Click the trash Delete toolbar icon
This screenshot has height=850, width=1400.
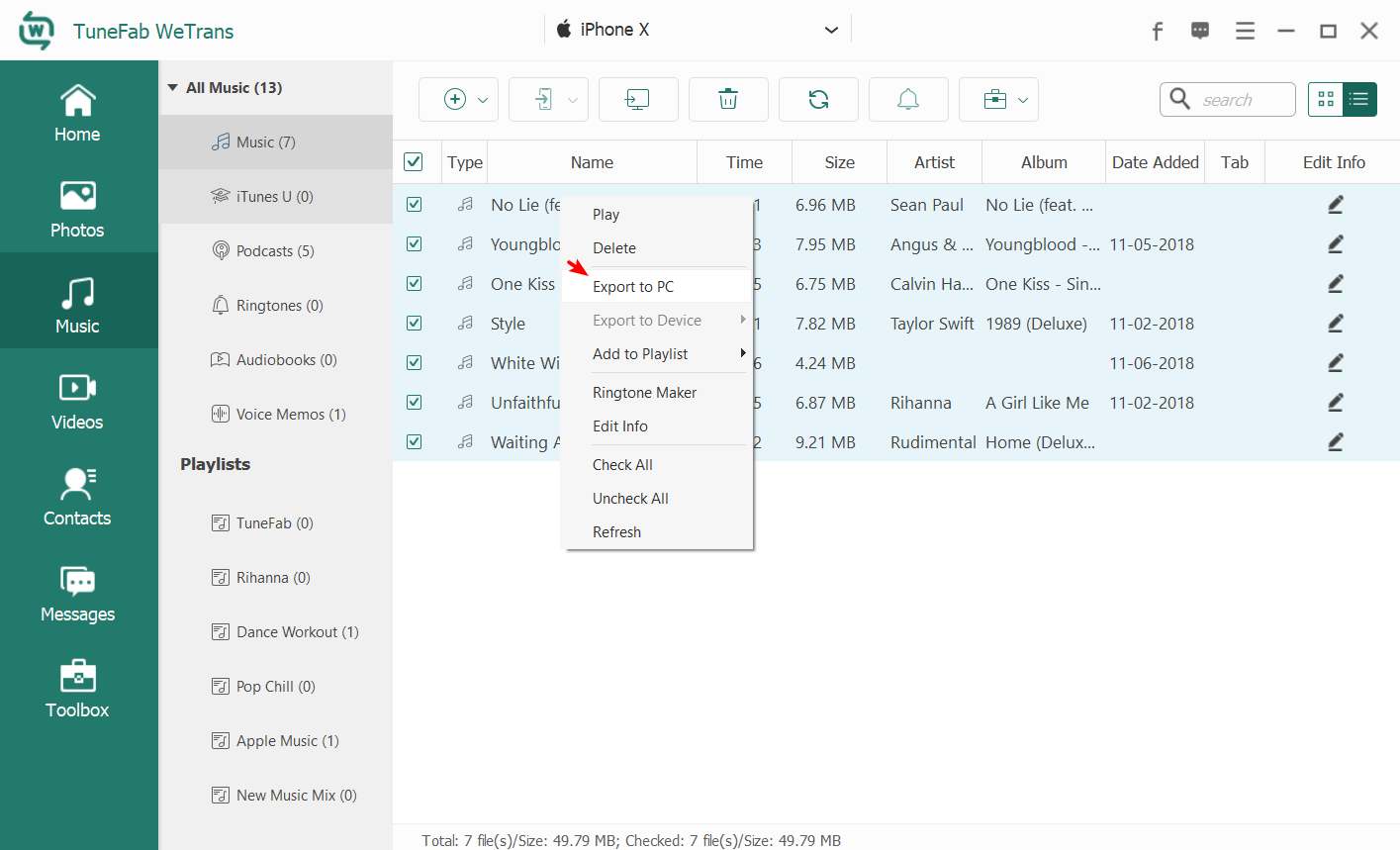[728, 99]
